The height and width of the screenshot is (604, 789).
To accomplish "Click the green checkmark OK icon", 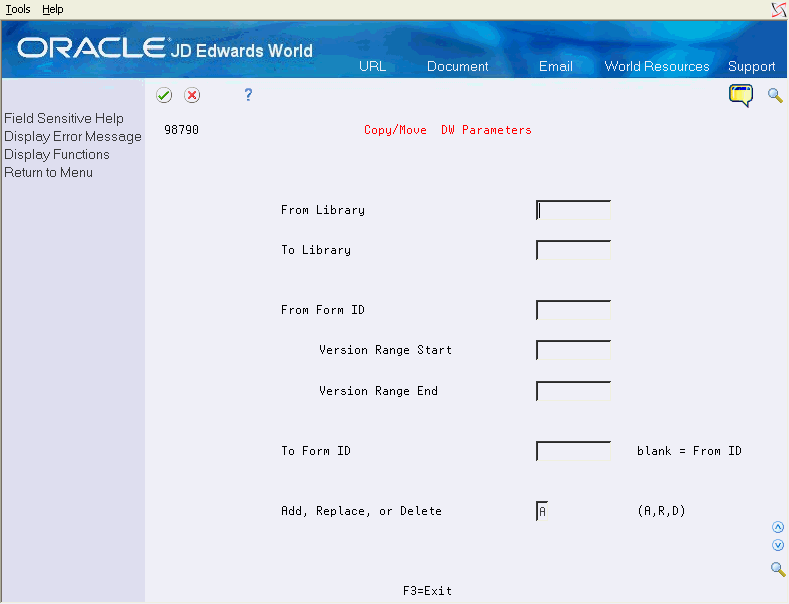I will [164, 95].
